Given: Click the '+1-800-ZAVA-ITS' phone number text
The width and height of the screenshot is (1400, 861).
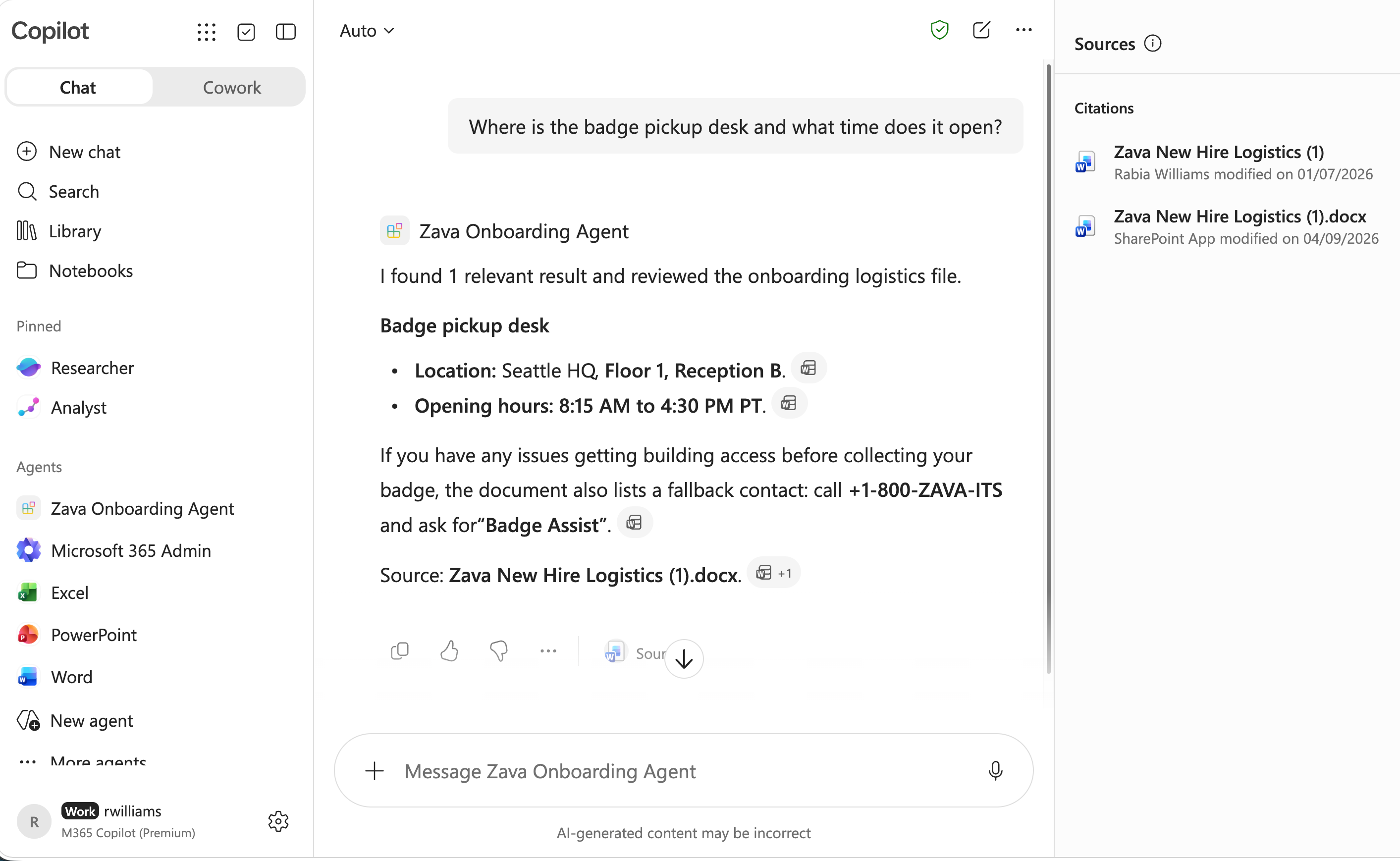Looking at the screenshot, I should (x=925, y=490).
